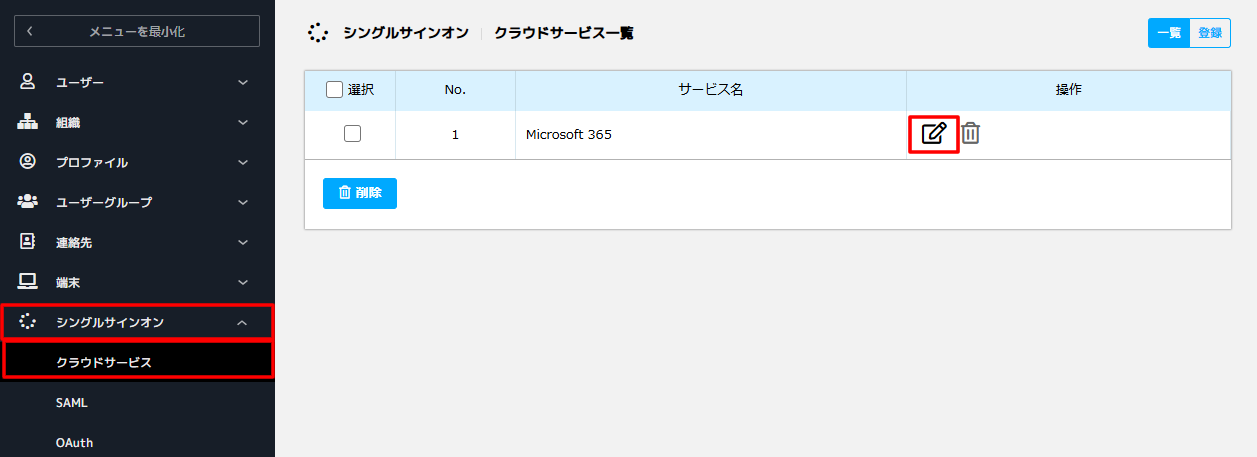Expand the ユーザーグループ menu chevron

(243, 202)
